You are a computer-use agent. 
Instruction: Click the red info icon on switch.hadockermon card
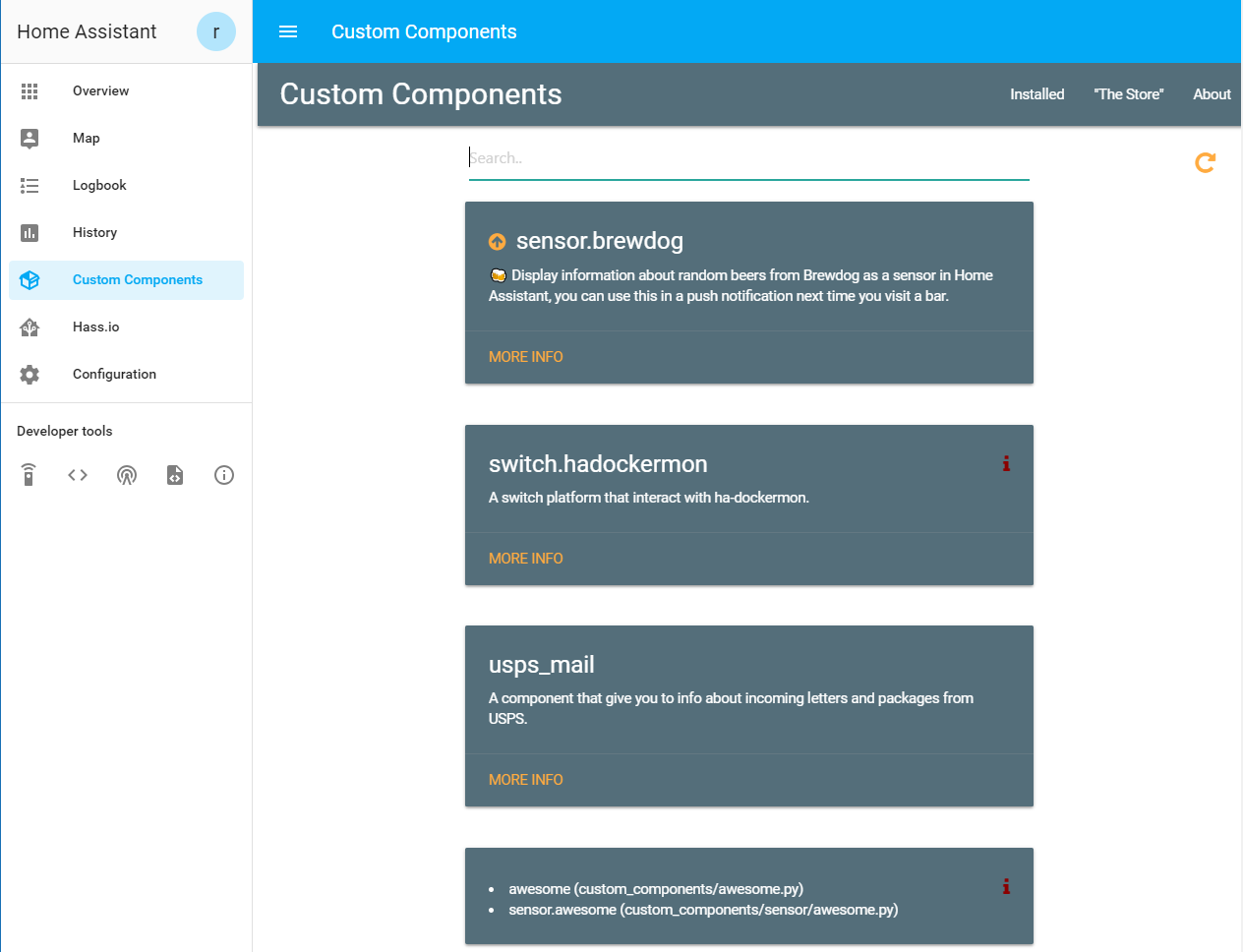pyautogui.click(x=1006, y=463)
